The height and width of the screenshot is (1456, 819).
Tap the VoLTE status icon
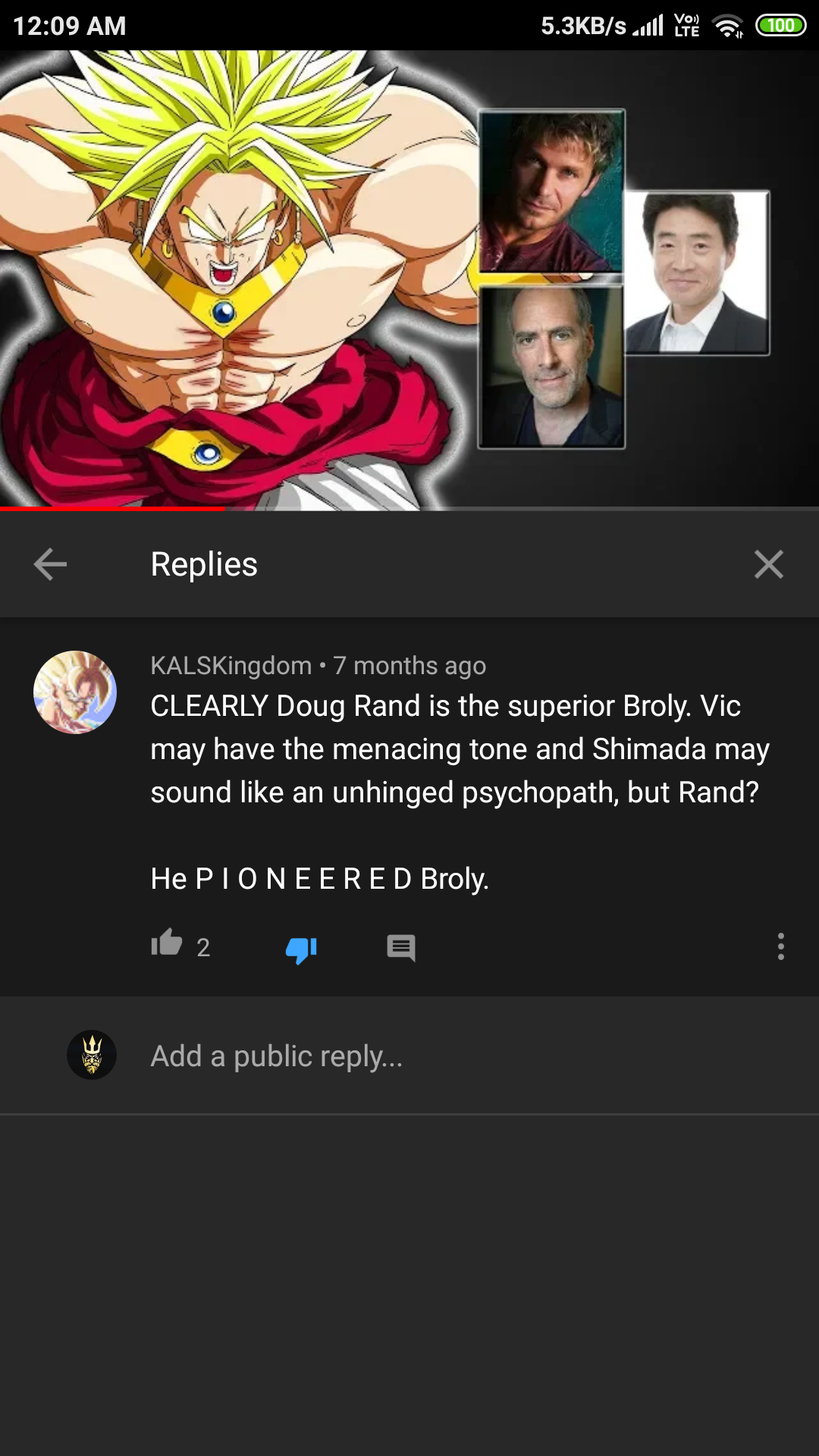(687, 26)
